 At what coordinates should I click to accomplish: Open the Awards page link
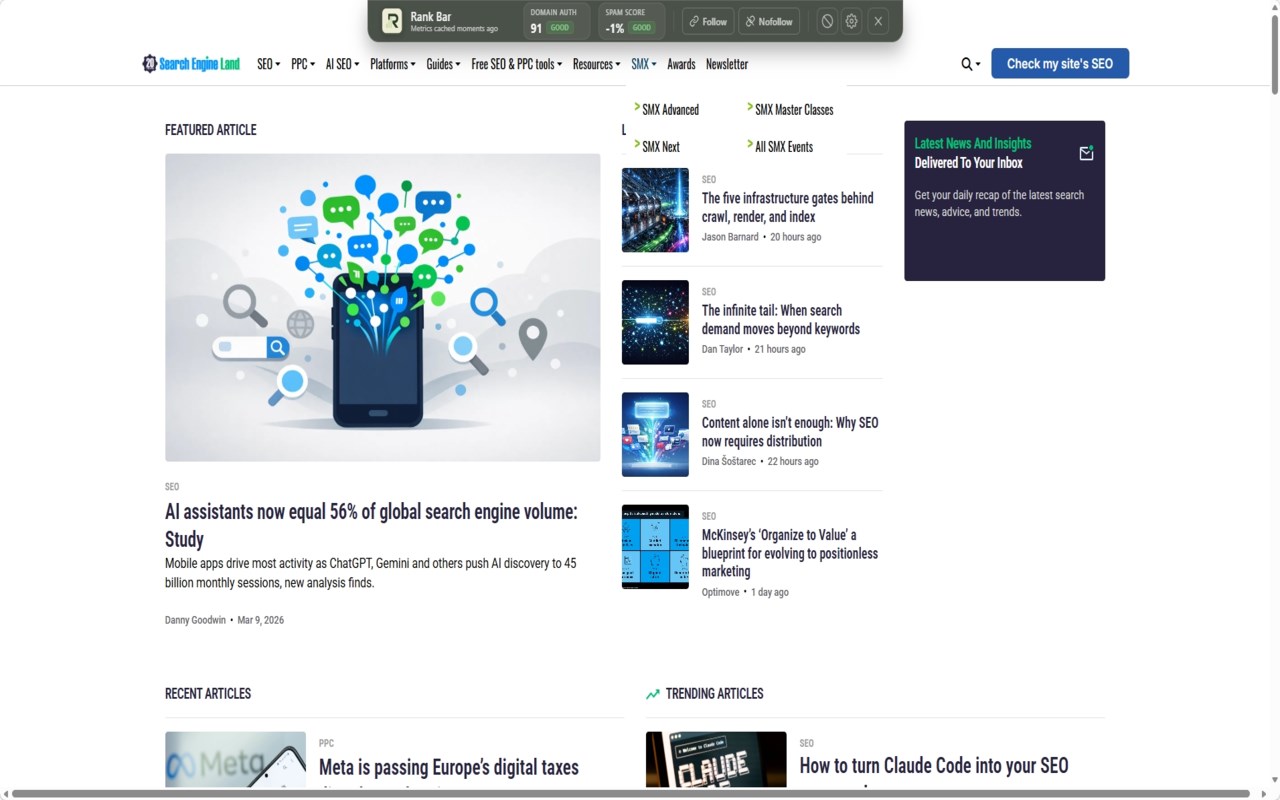point(681,64)
